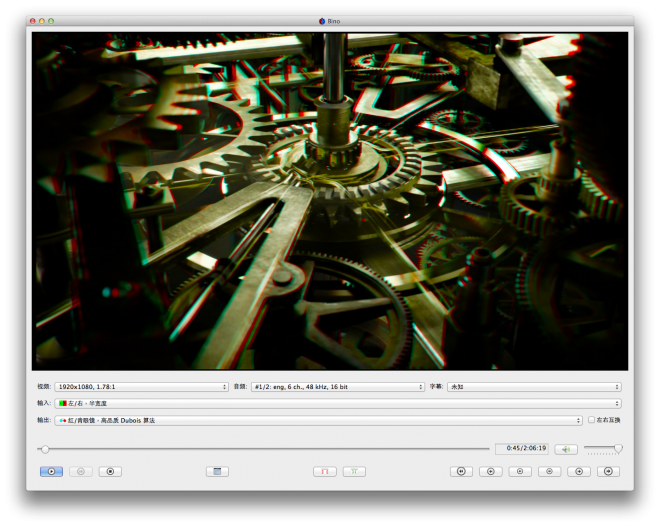Open the output mode dropdown Dubois
660x527 pixels.
click(318, 420)
